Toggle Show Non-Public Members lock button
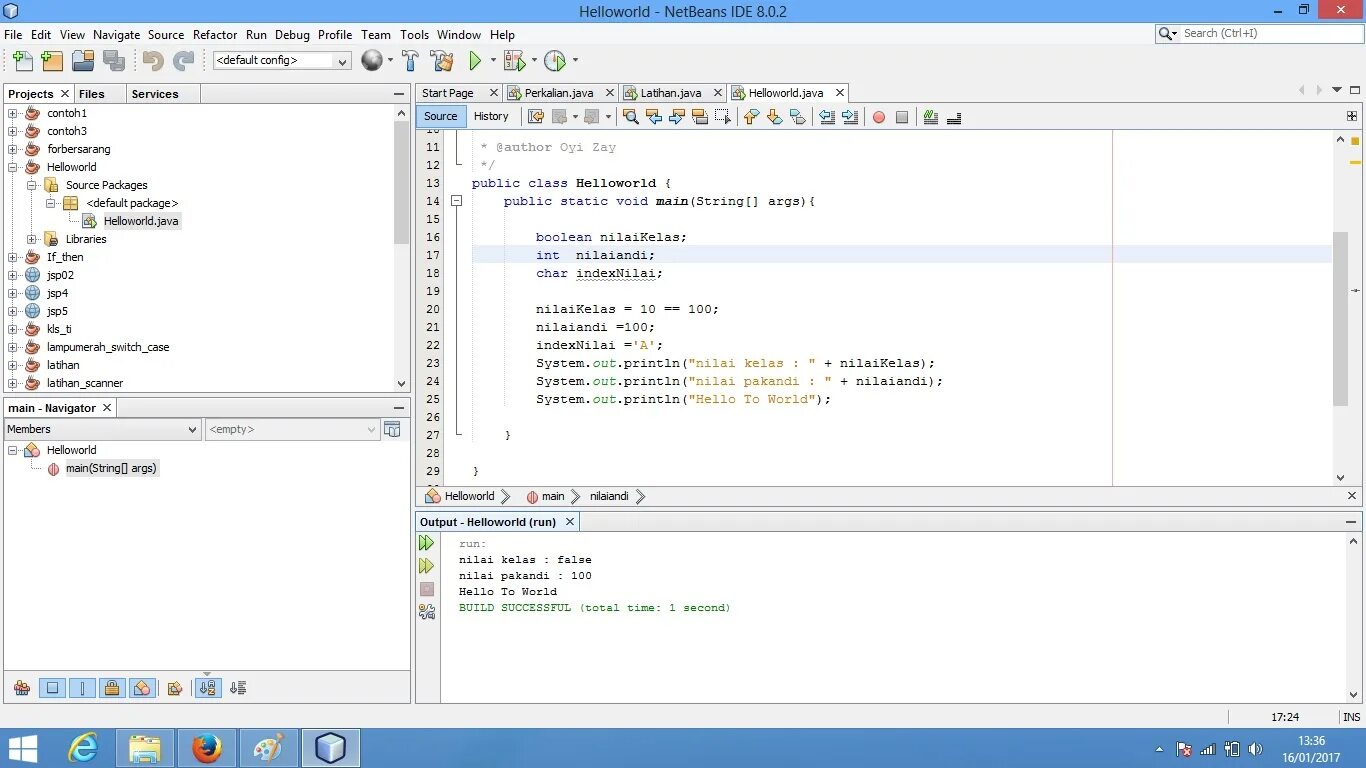 [x=112, y=688]
